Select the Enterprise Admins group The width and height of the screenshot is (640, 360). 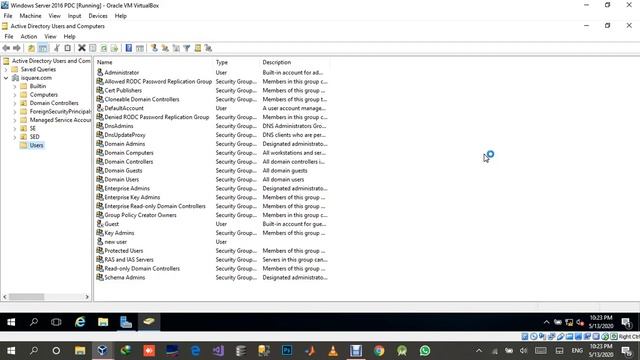coord(127,189)
